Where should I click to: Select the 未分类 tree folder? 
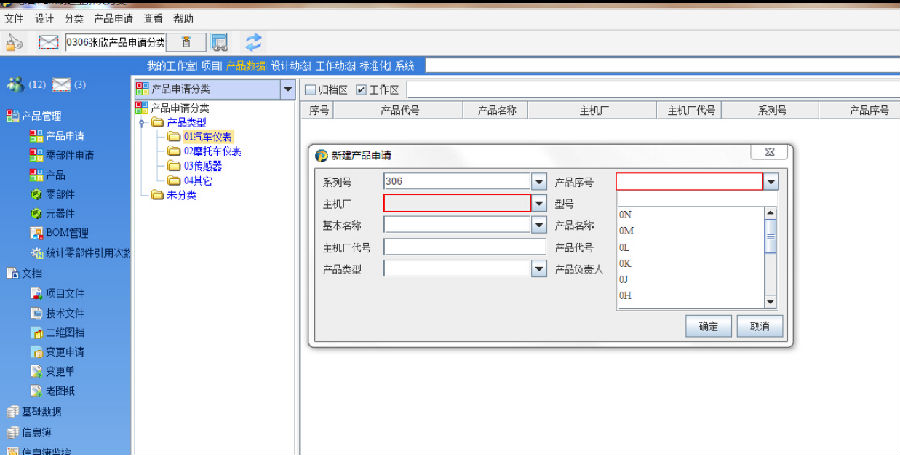pyautogui.click(x=174, y=195)
